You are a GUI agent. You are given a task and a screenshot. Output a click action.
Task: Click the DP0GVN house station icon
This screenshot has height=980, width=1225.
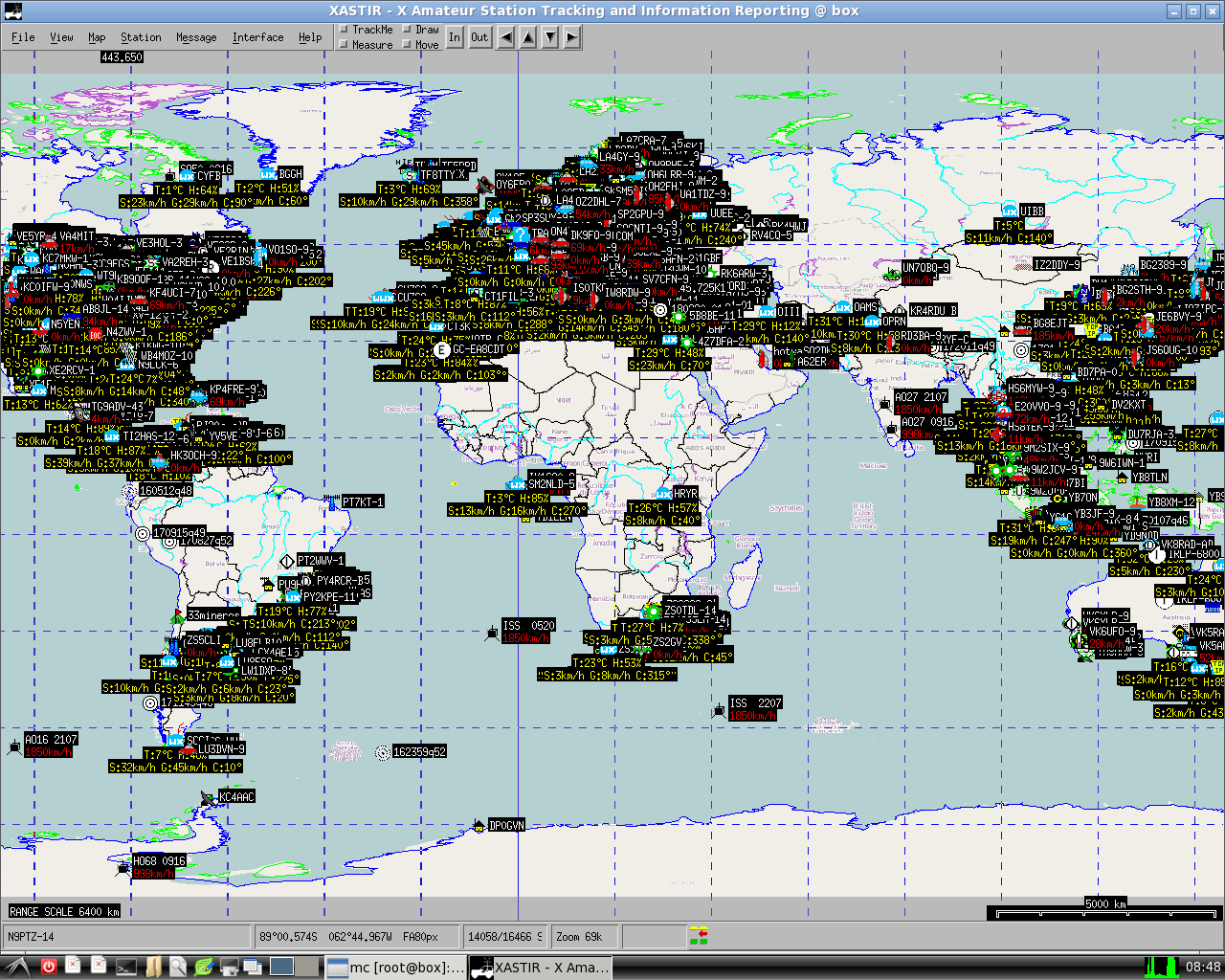tap(479, 825)
